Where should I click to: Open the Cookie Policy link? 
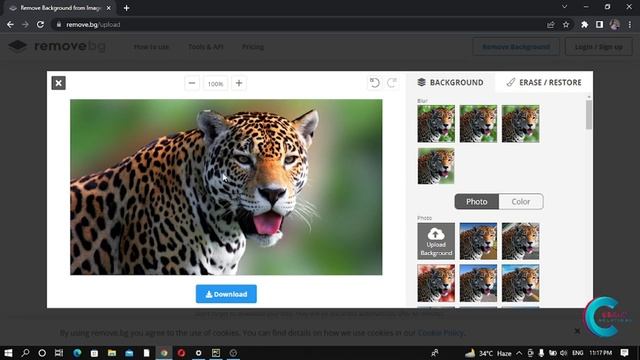tap(440, 333)
